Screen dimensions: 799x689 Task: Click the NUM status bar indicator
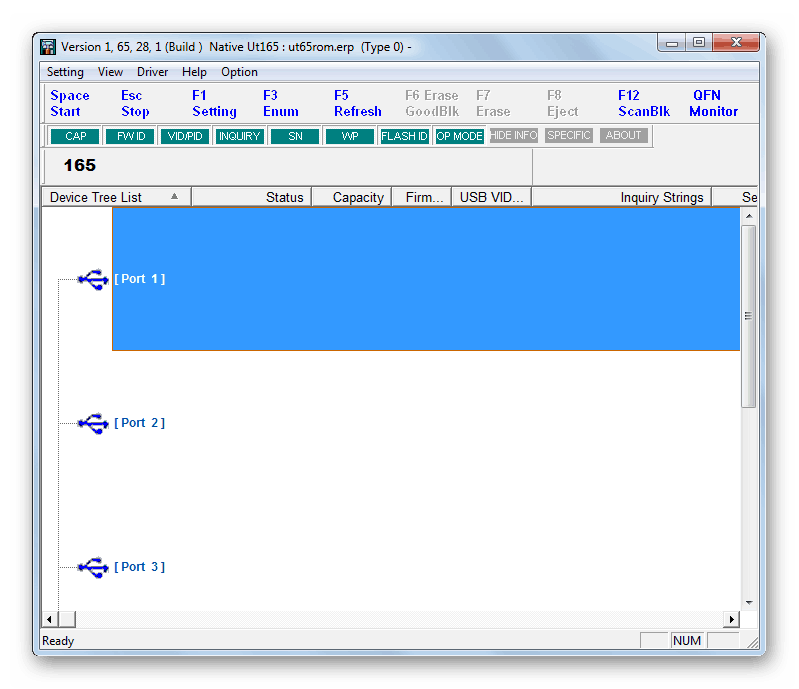(x=687, y=641)
